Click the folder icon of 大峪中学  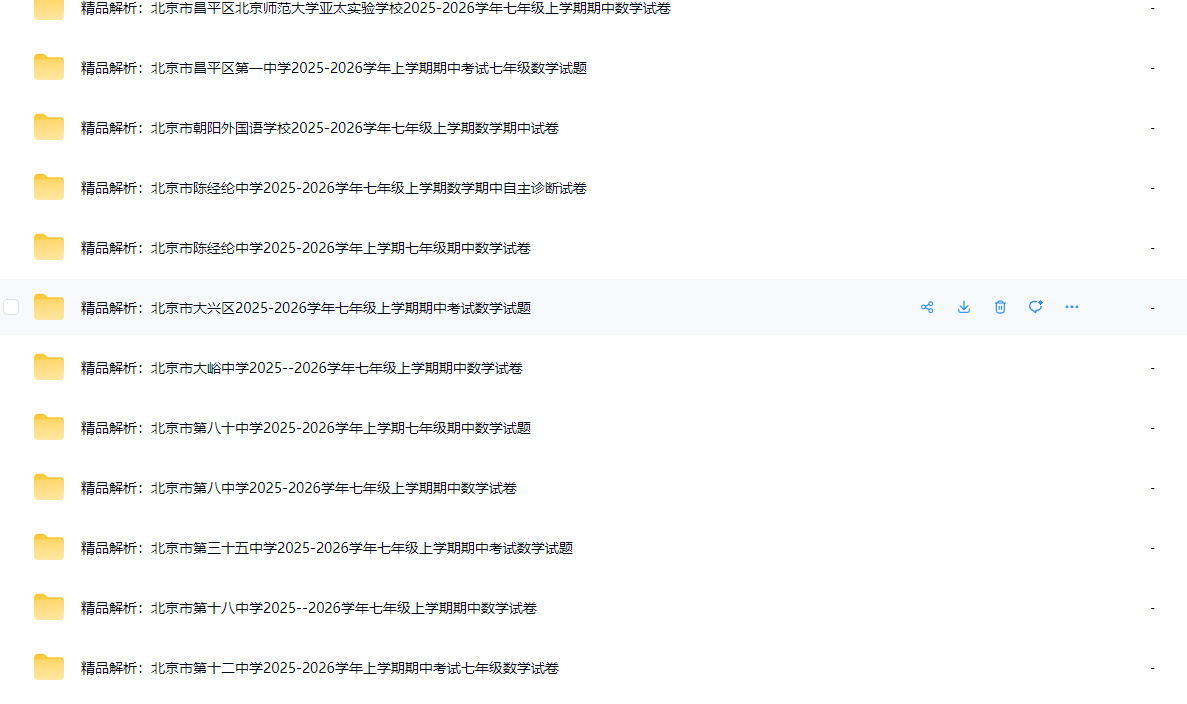coord(49,368)
